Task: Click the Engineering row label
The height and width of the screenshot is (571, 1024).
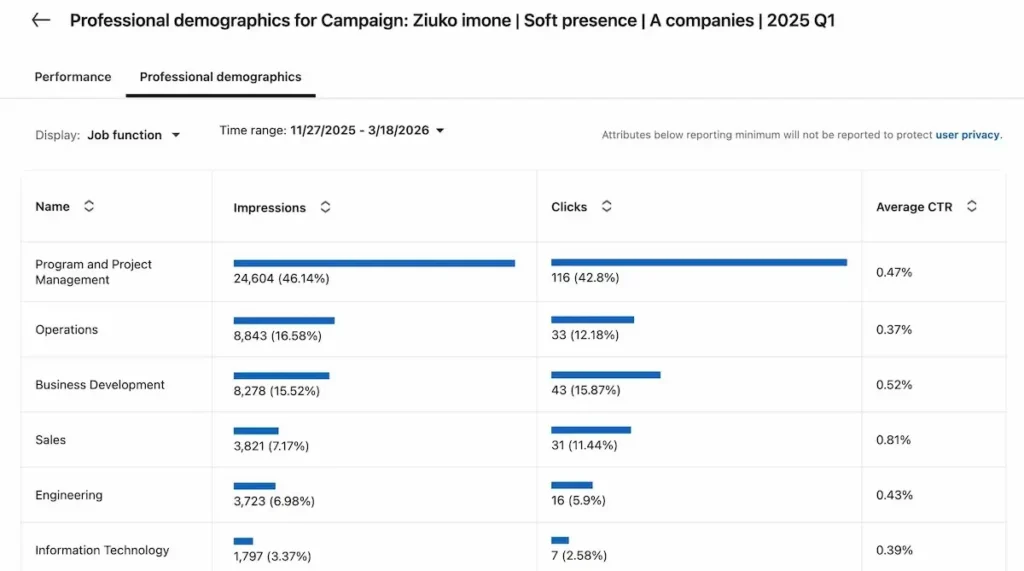Action: coord(69,495)
